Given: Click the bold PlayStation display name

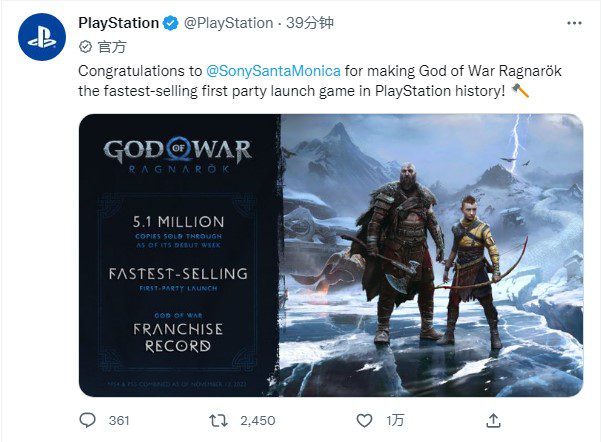Looking at the screenshot, I should tap(118, 23).
